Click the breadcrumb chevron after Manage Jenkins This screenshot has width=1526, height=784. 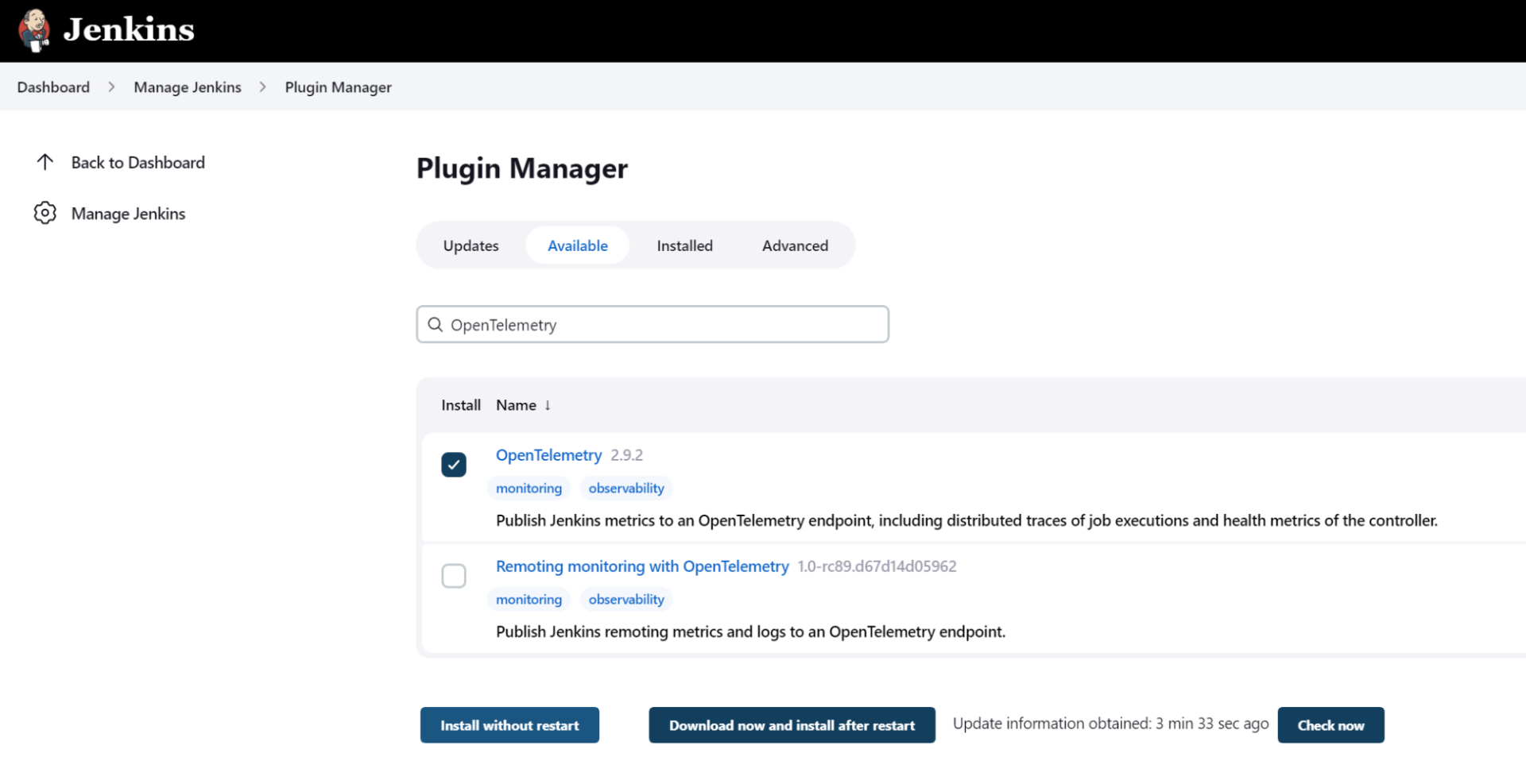tap(262, 87)
